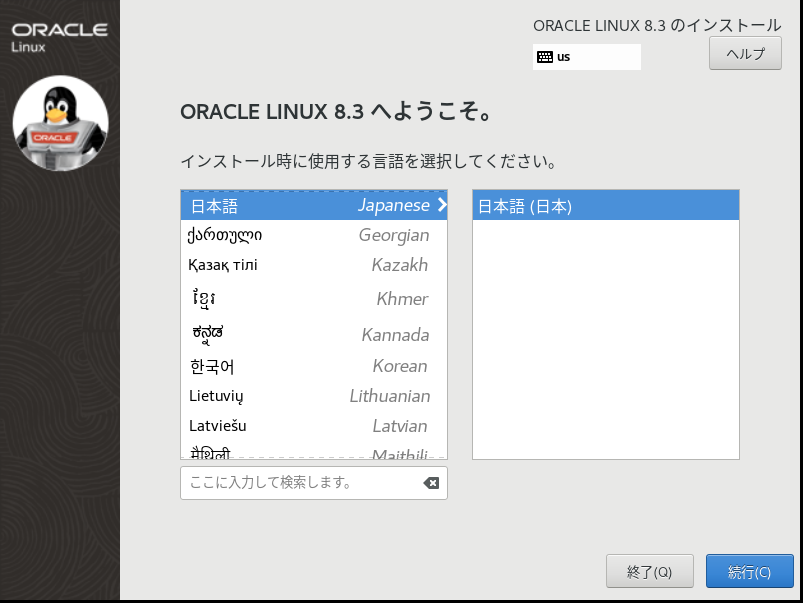Select 日本語 Japanese in language list
Screen dimensions: 803x603
313,205
